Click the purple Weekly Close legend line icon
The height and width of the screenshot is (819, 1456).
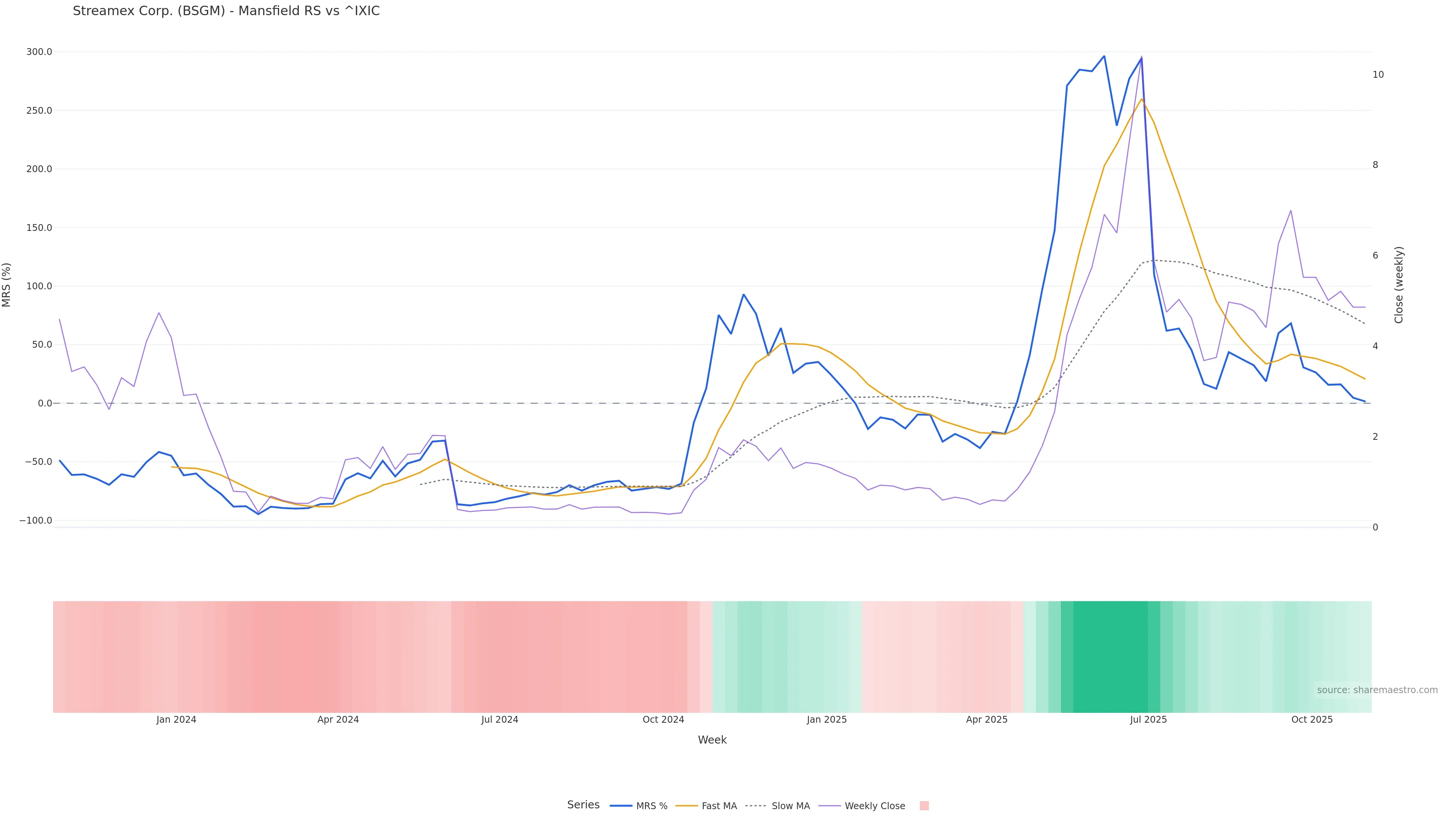830,806
